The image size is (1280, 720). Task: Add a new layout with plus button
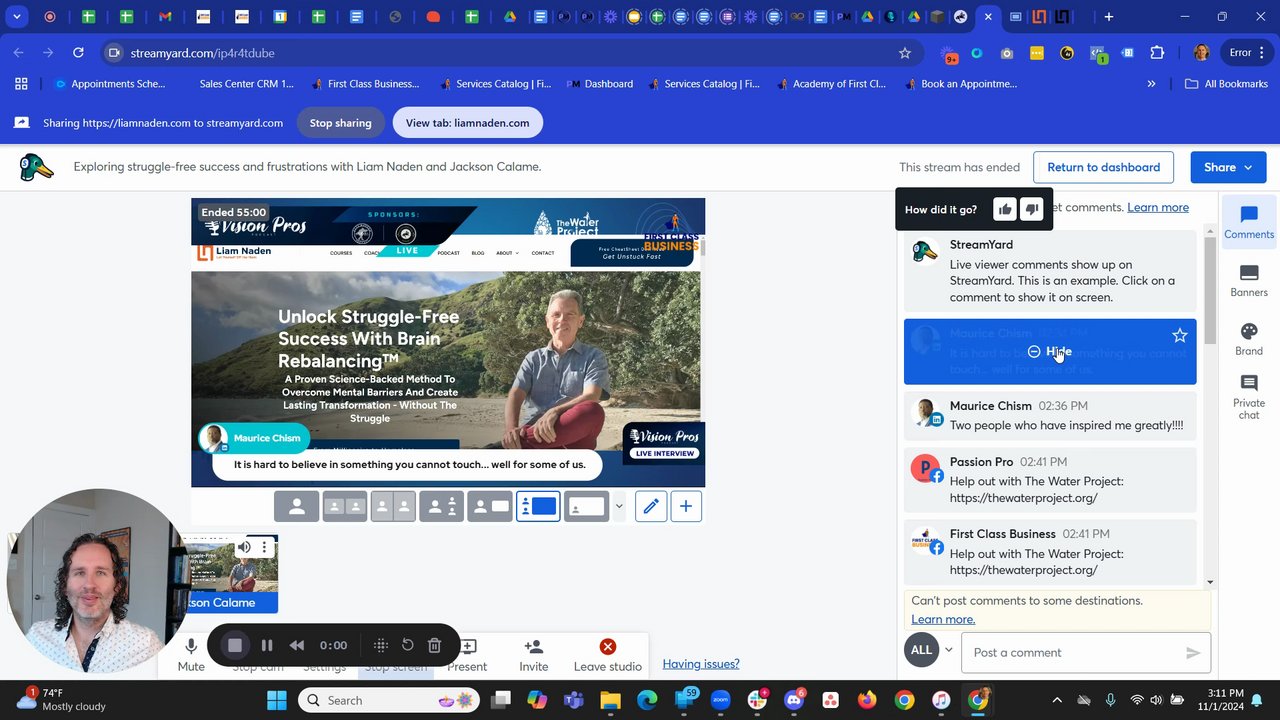pyautogui.click(x=686, y=507)
